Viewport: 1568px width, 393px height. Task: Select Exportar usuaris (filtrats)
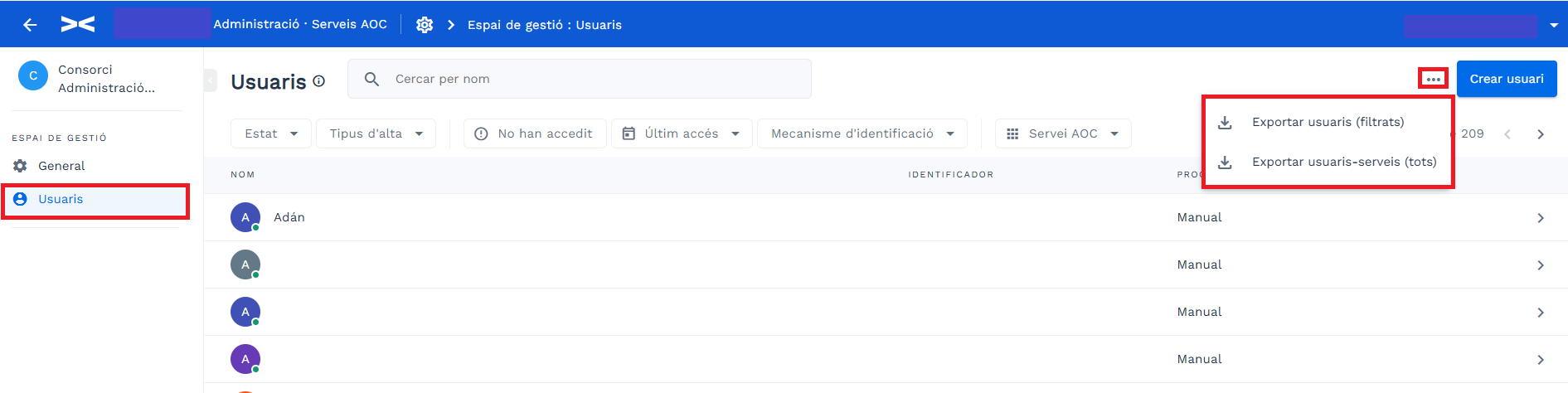(1328, 122)
